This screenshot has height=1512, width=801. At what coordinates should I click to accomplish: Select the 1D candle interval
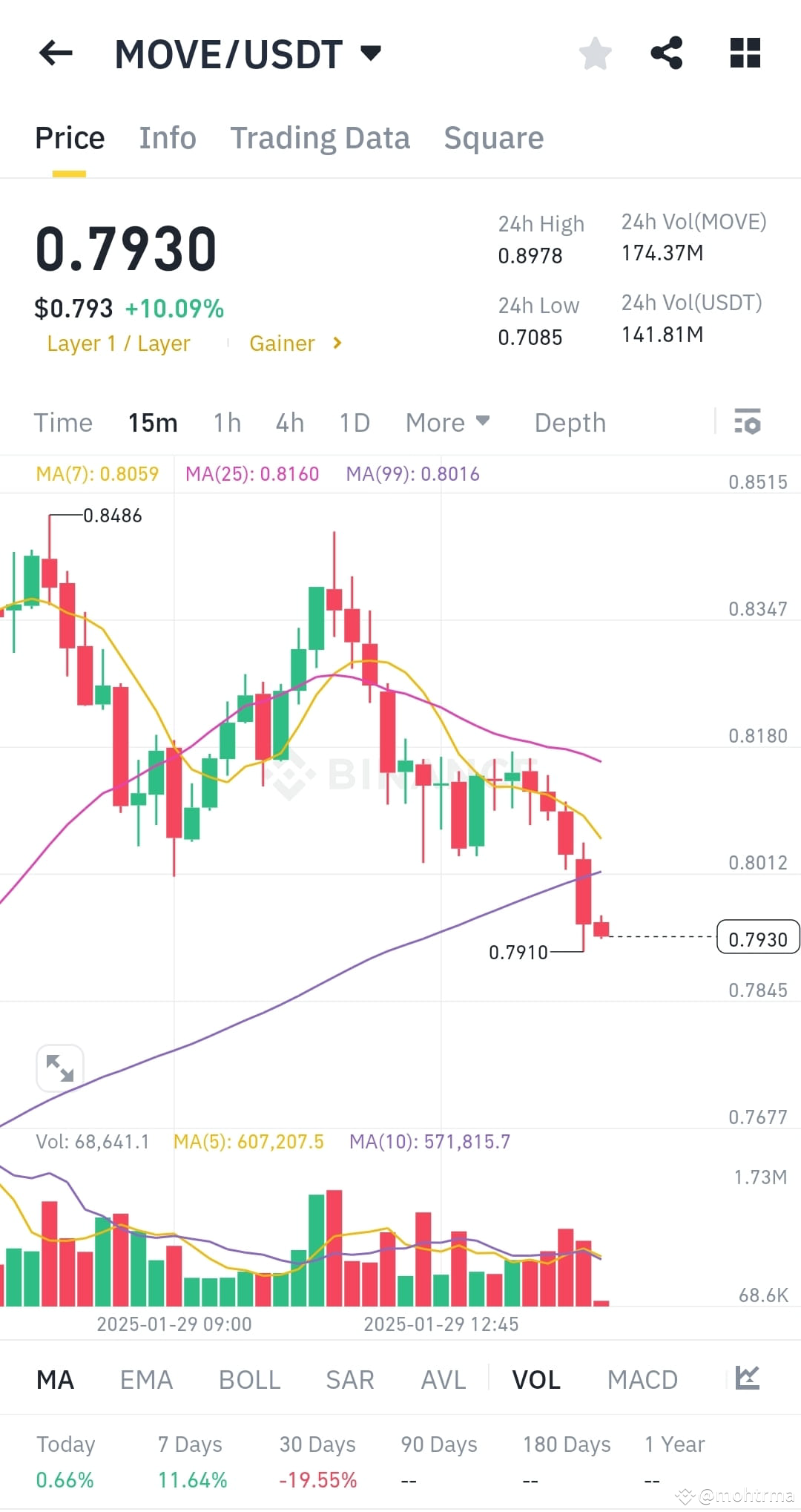point(354,422)
